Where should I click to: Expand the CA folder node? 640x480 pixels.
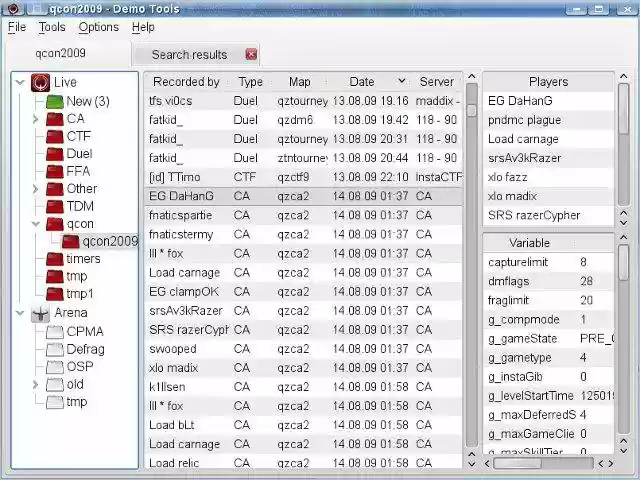tap(36, 119)
